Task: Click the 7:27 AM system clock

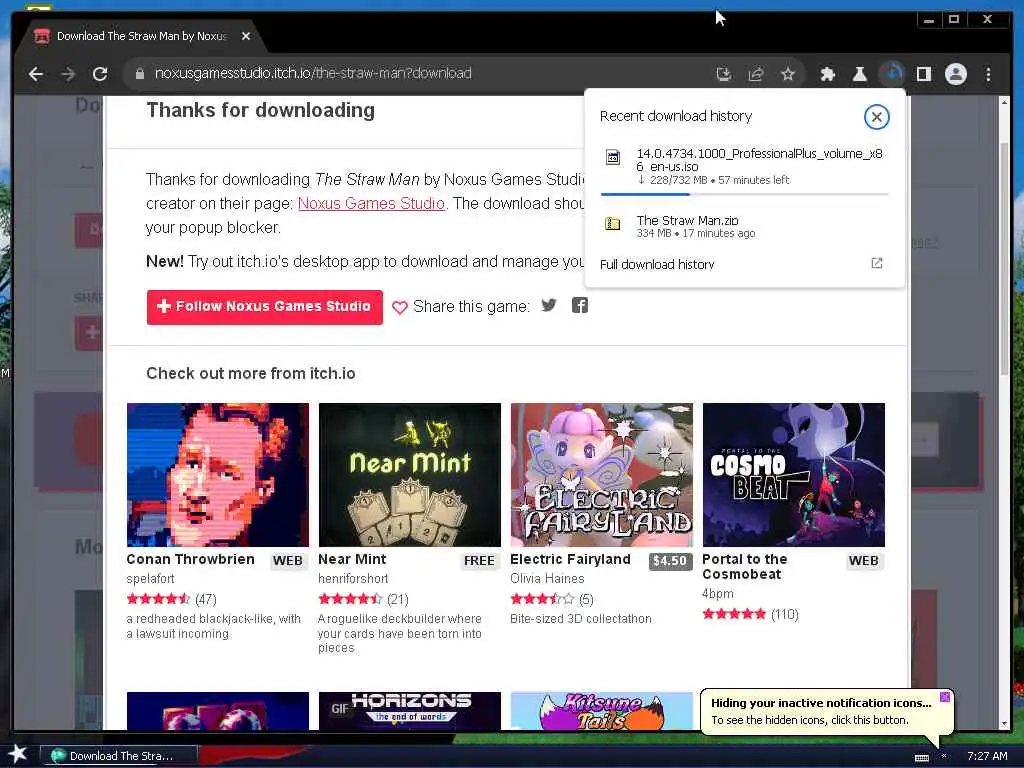Action: 987,756
